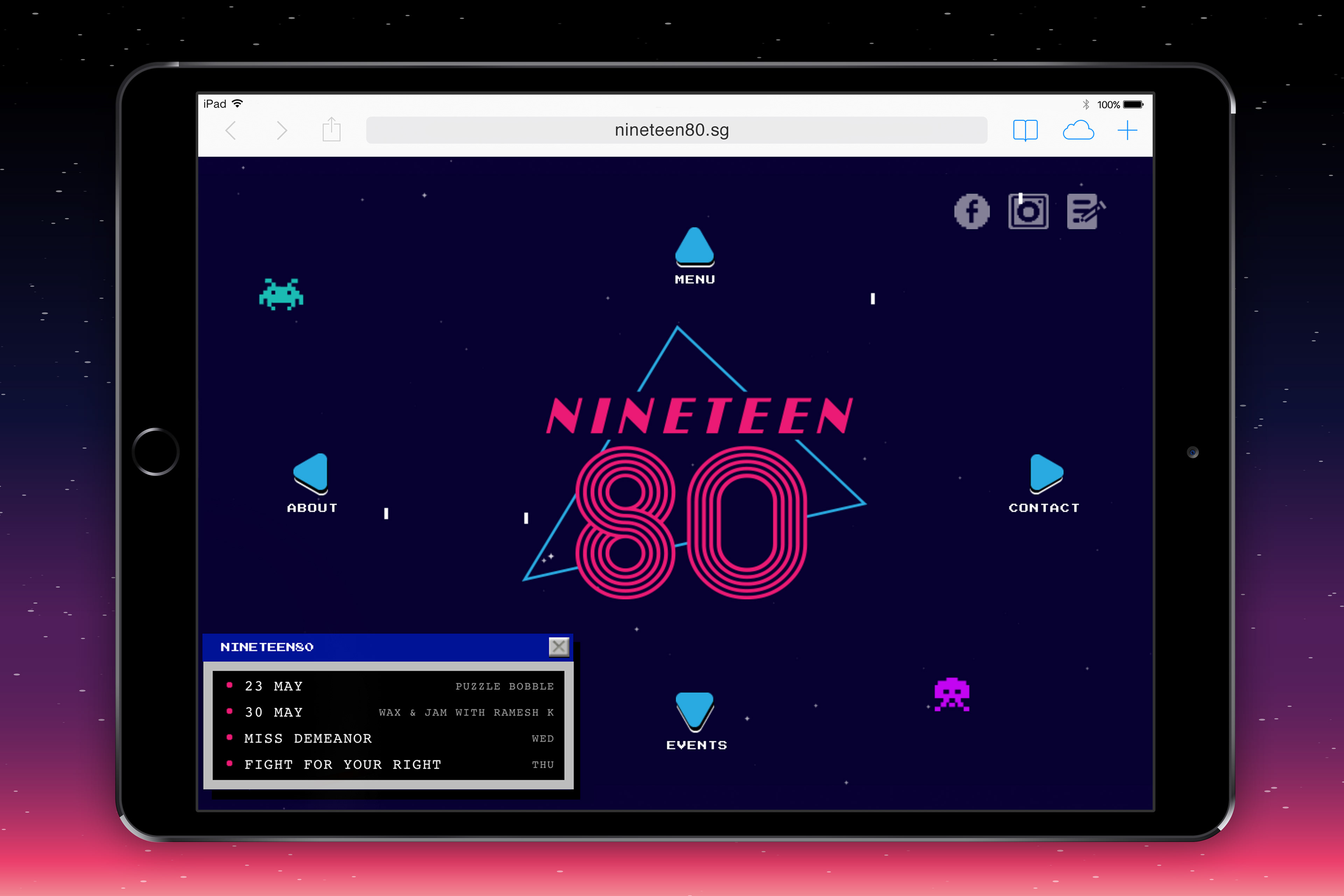Open the Facebook page icon
Viewport: 1344px width, 896px height.
pyautogui.click(x=972, y=211)
